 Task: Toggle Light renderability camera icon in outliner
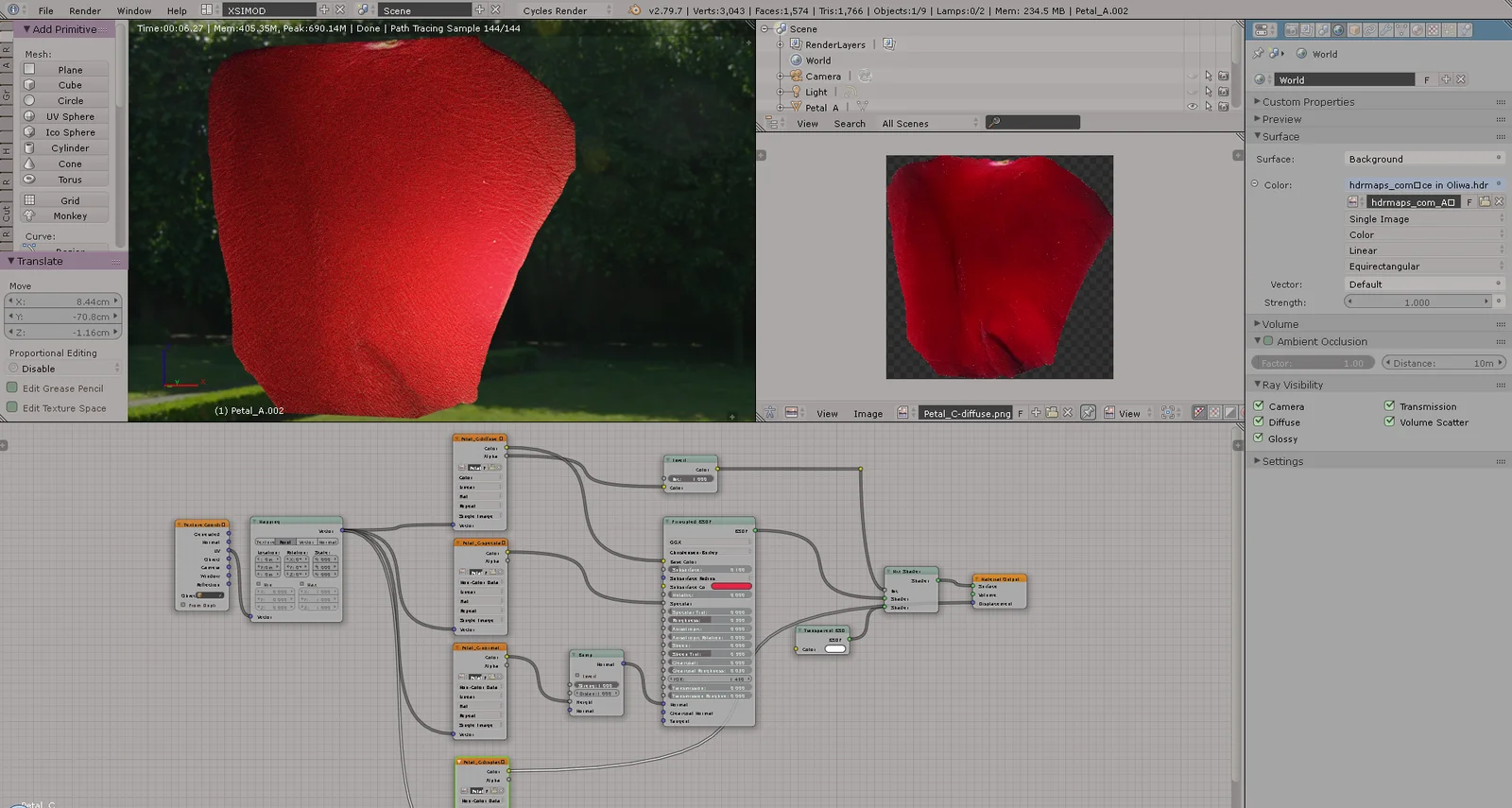(x=1224, y=92)
